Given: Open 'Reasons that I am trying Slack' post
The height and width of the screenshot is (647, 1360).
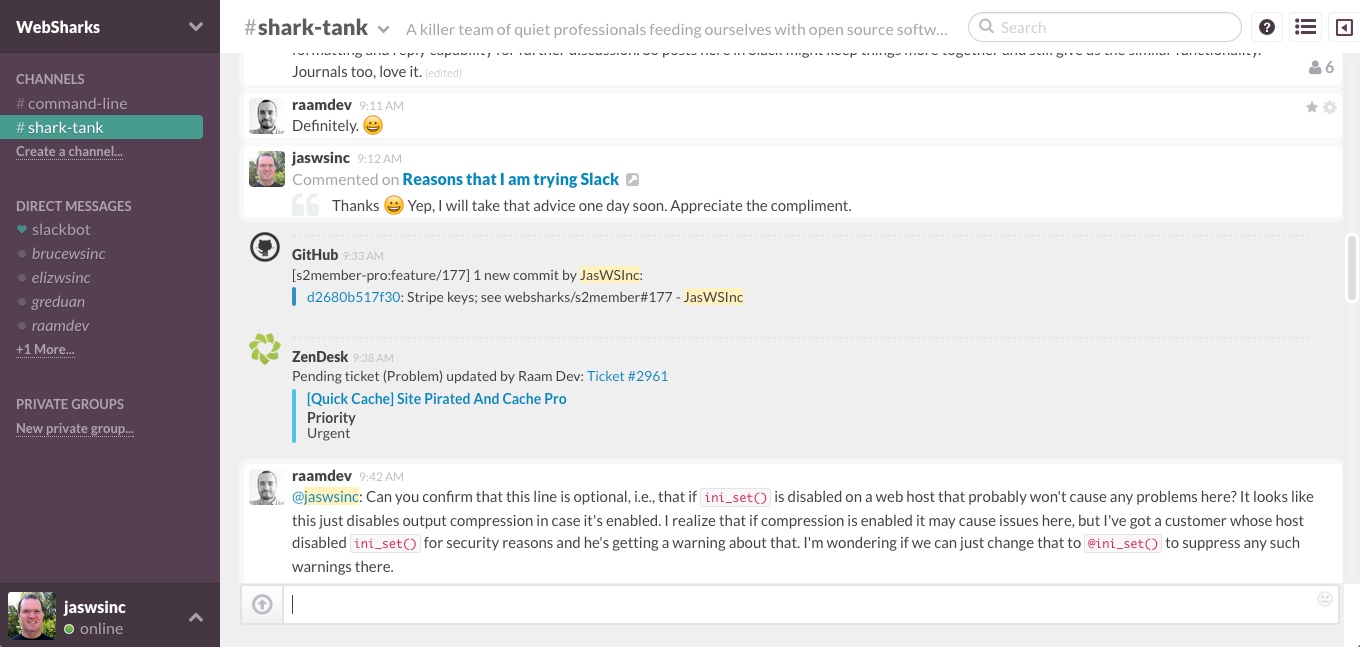Looking at the screenshot, I should [511, 180].
